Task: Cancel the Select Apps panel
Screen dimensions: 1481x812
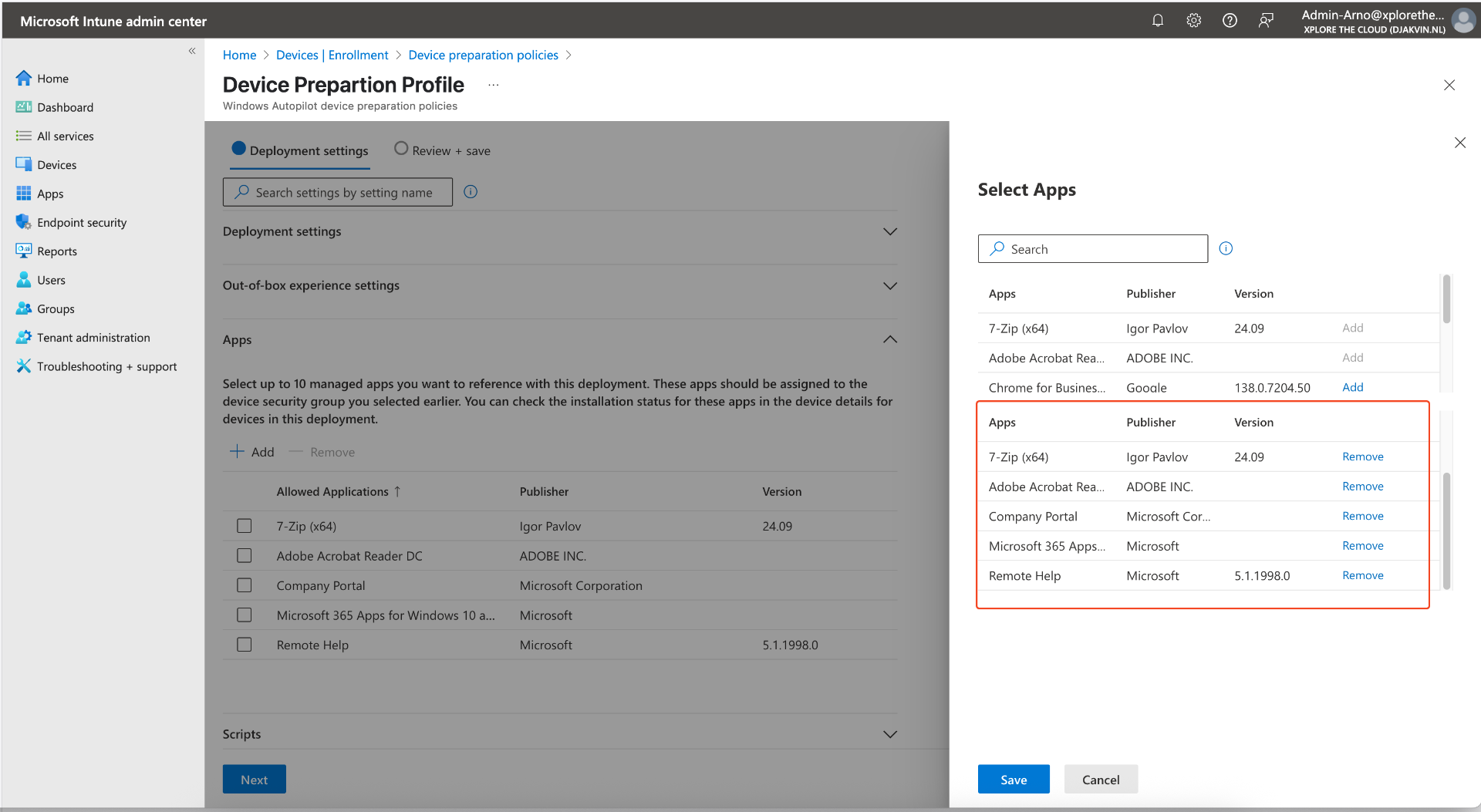Action: click(1101, 780)
